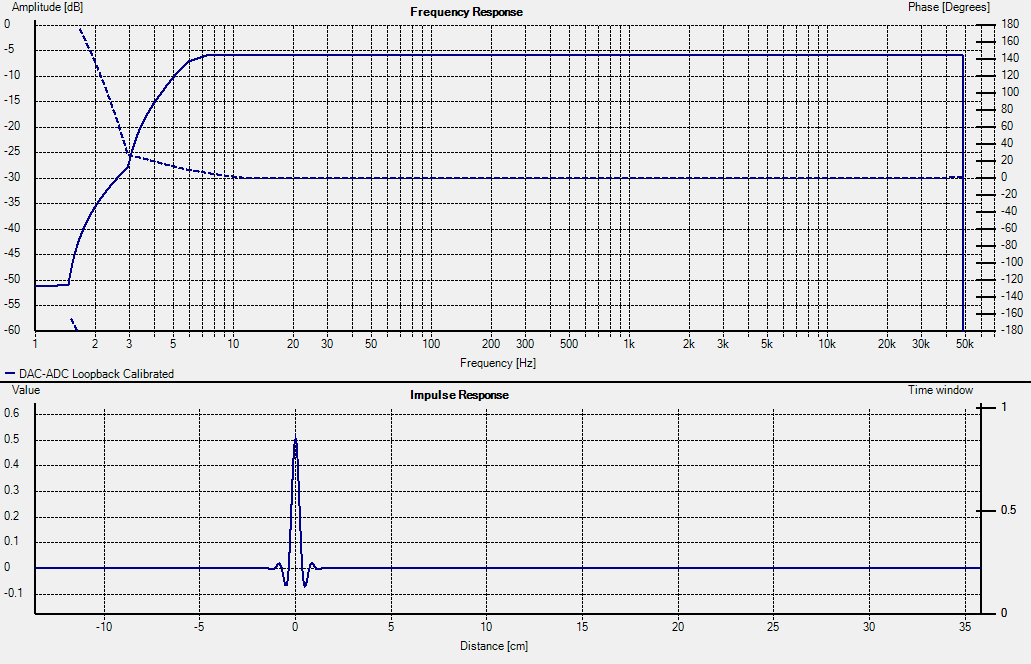Click the 'Amplitude [dB]' axis label
The height and width of the screenshot is (664, 1031).
coord(47,7)
